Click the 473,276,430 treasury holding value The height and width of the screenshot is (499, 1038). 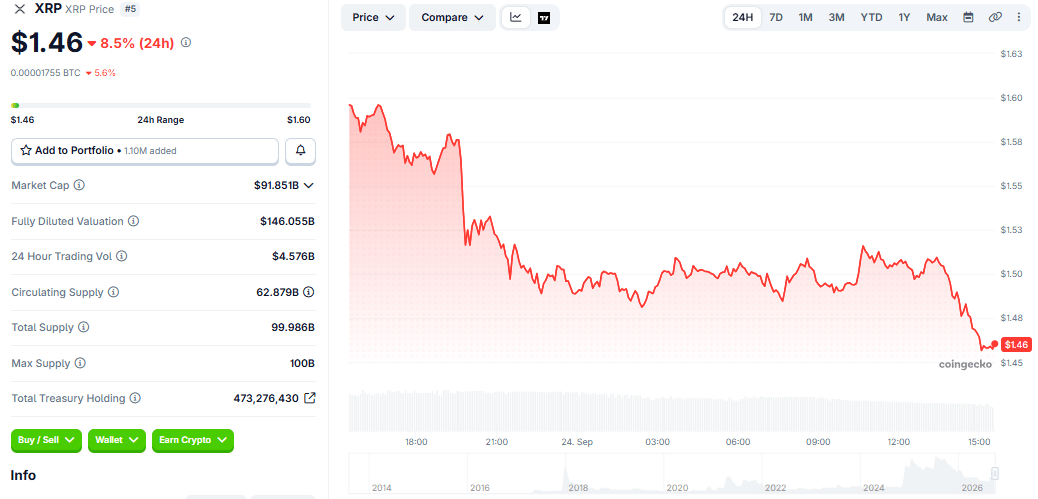tap(266, 398)
